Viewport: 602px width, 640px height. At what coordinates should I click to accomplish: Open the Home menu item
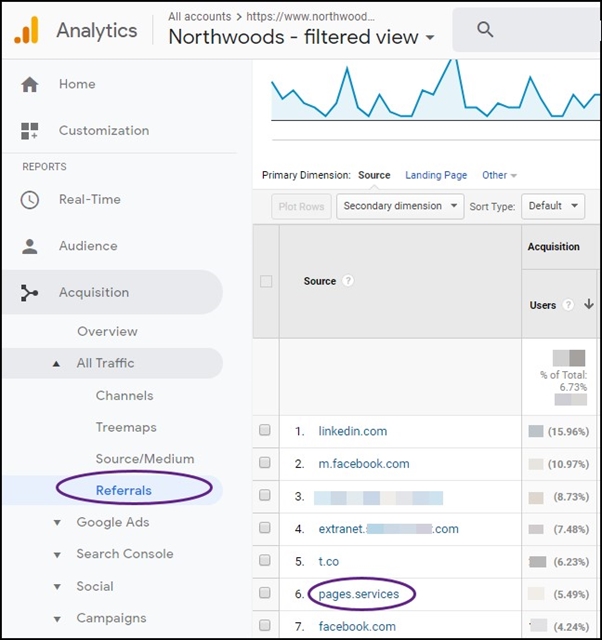(x=77, y=84)
